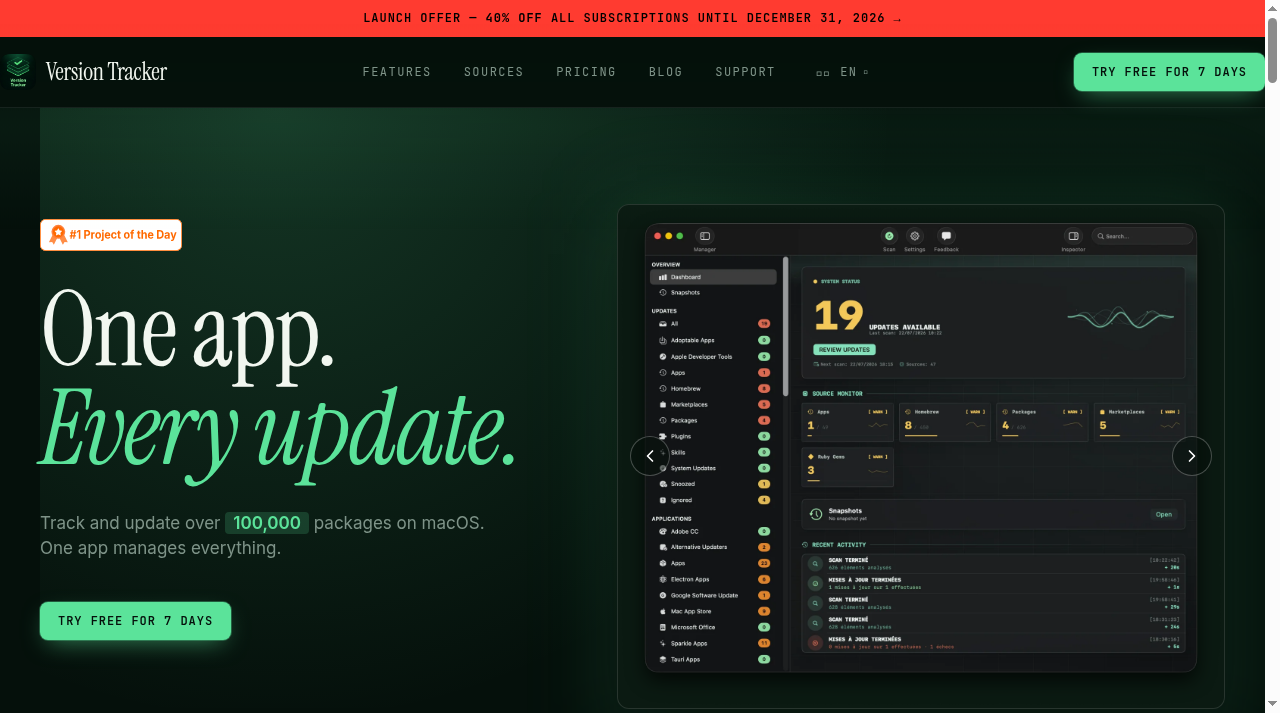This screenshot has width=1280, height=713.
Task: Click the Marketplaces source monitor card
Action: (x=1139, y=422)
